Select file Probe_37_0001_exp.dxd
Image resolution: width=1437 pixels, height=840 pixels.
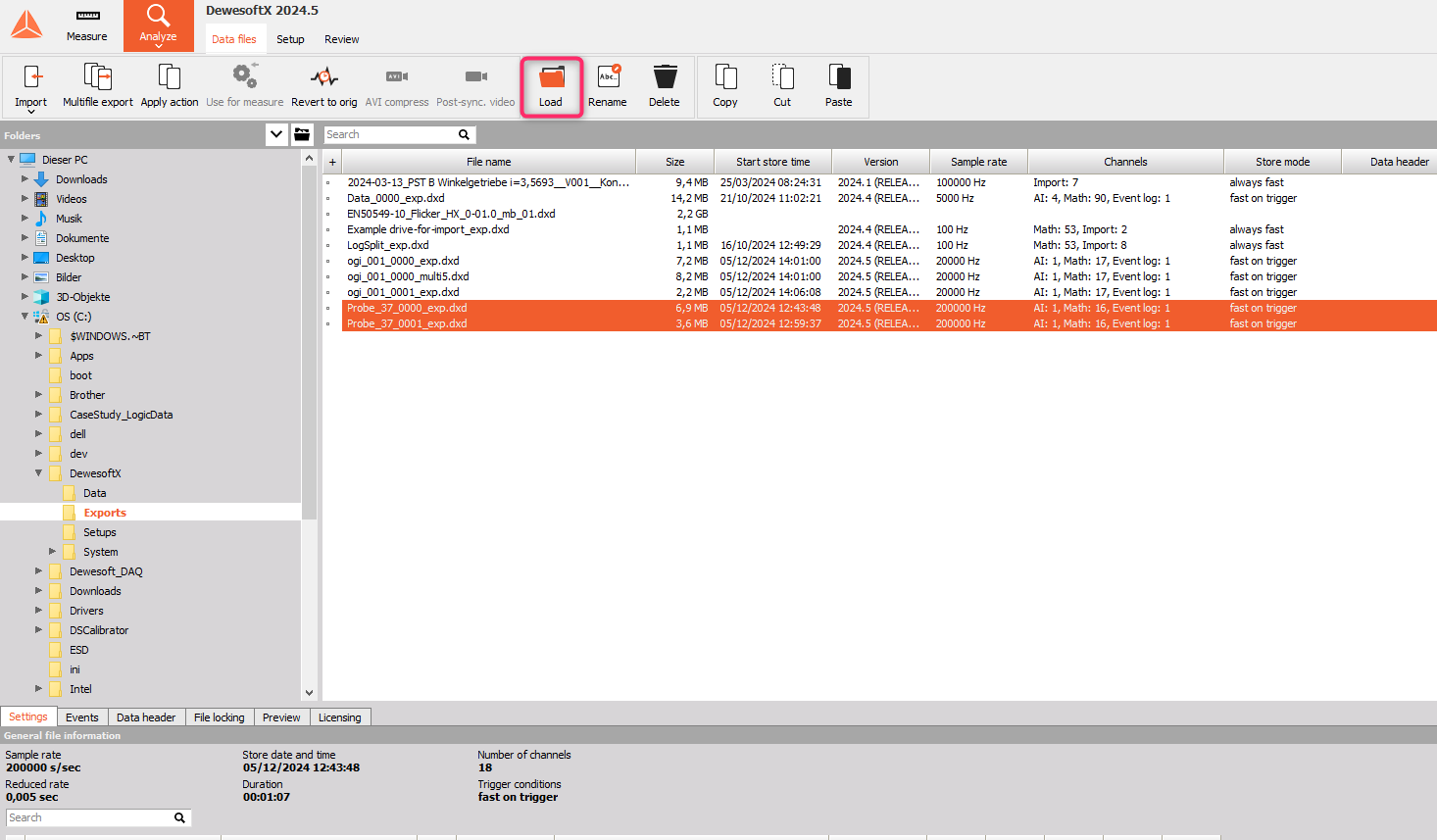point(407,323)
